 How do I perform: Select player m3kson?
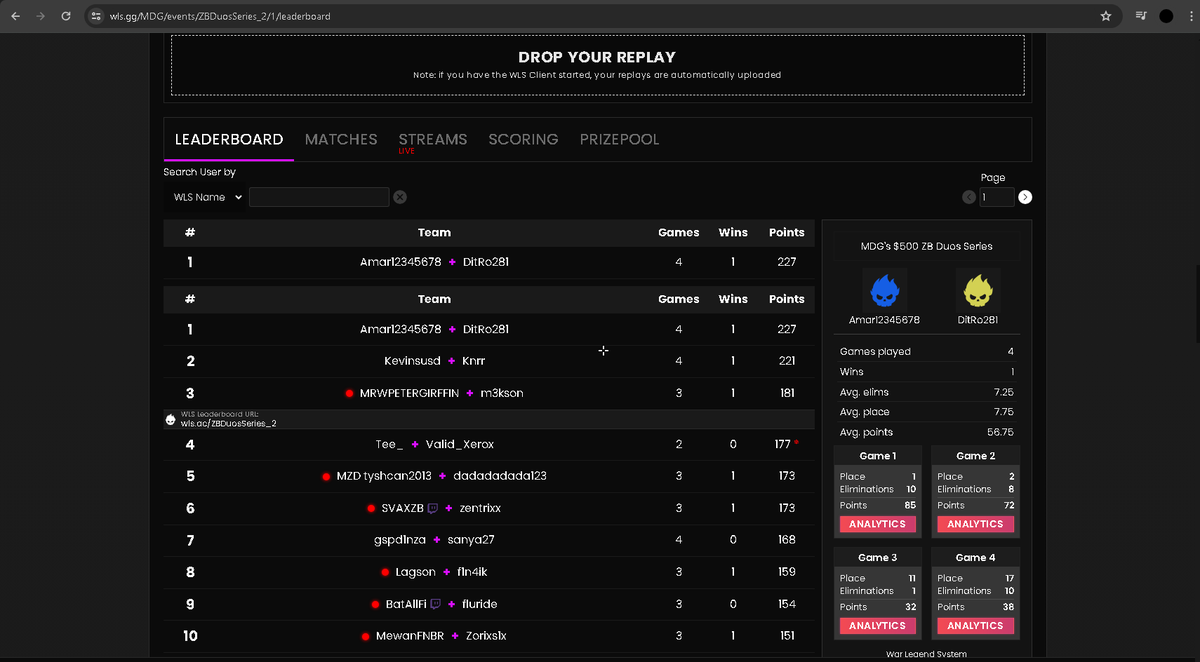pyautogui.click(x=502, y=394)
